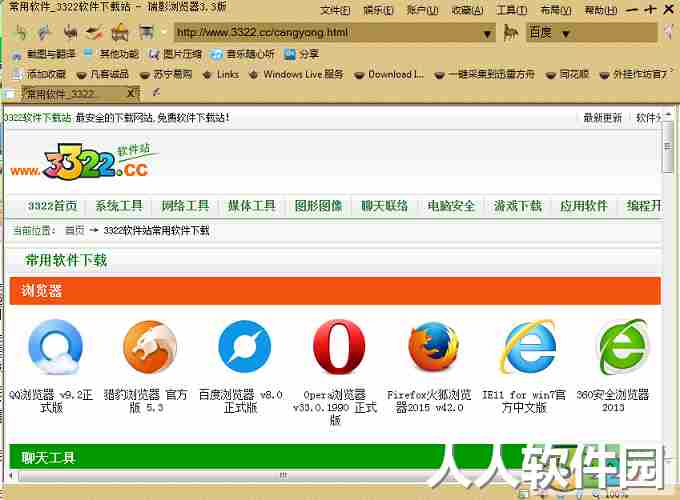The width and height of the screenshot is (680, 500).
Task: Open the 收藏(A) menu
Action: 467,10
